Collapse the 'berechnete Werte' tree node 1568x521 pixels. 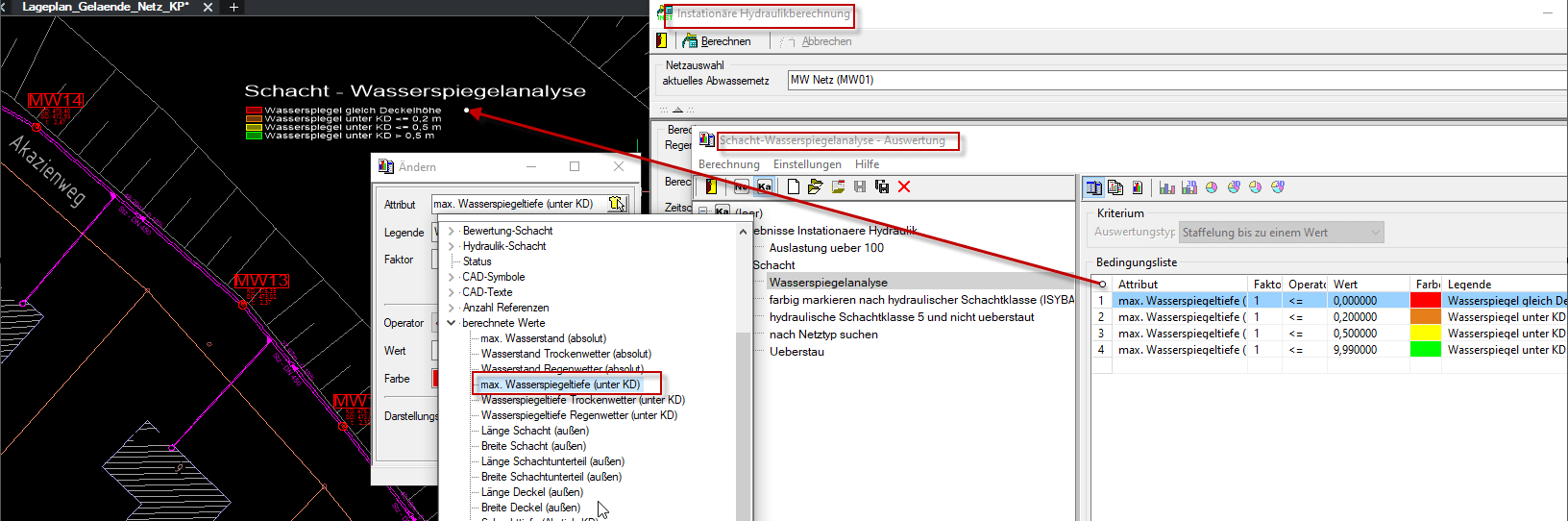451,323
